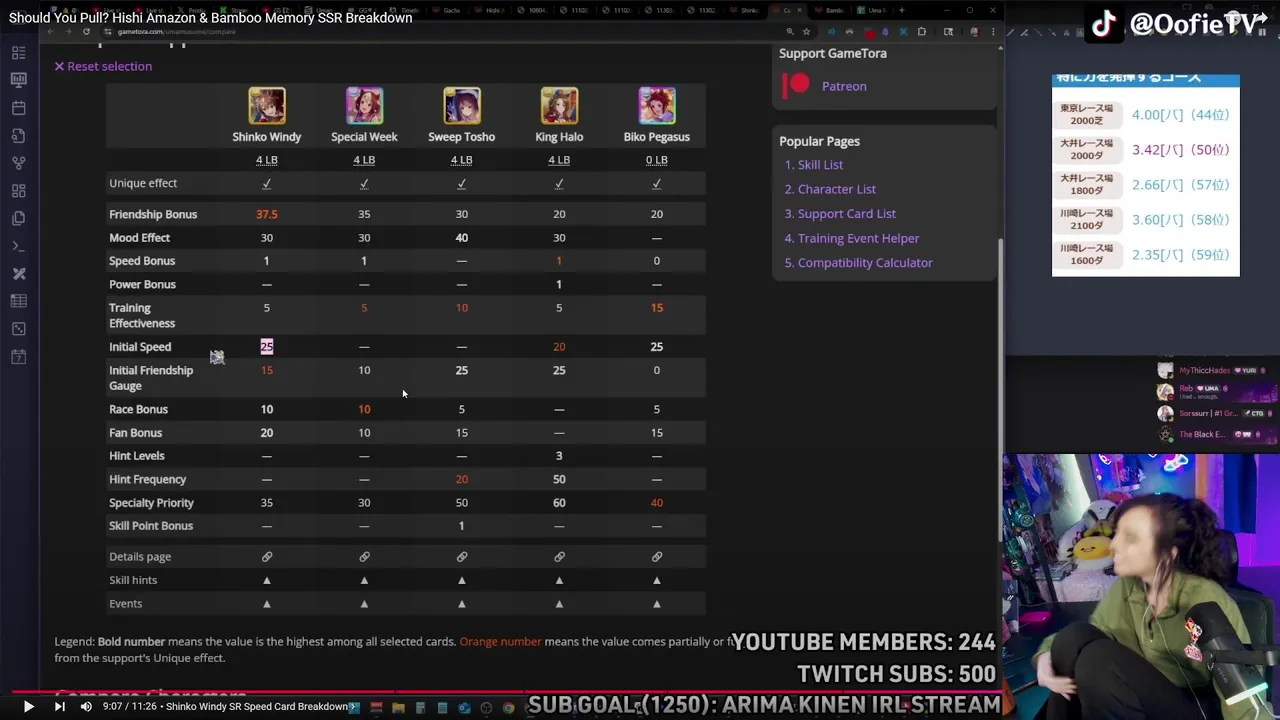Expand Sweep Tosho events
This screenshot has height=720, width=1280.
[461, 604]
